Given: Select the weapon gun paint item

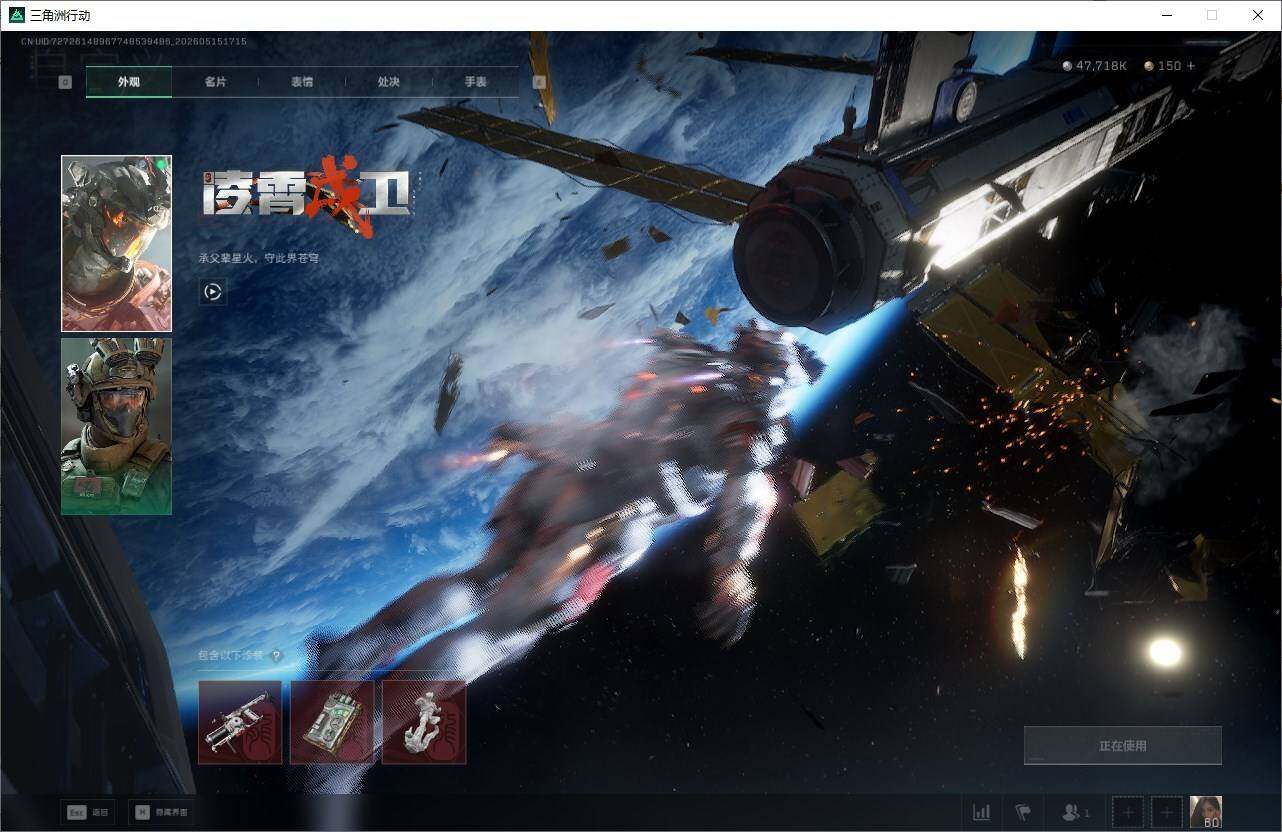Looking at the screenshot, I should pos(240,722).
